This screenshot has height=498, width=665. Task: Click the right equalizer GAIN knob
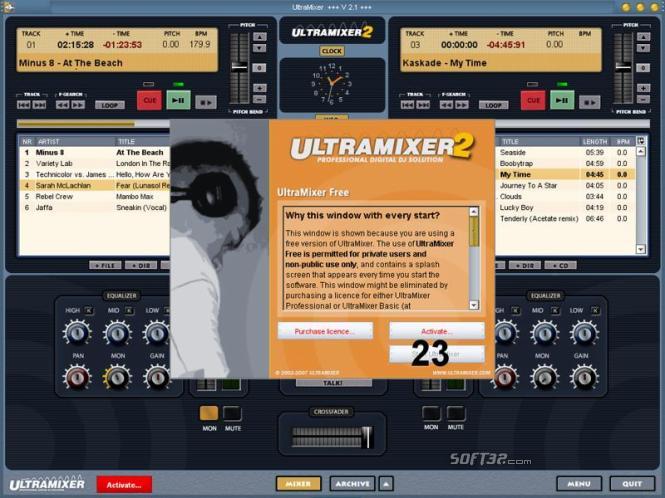[584, 377]
